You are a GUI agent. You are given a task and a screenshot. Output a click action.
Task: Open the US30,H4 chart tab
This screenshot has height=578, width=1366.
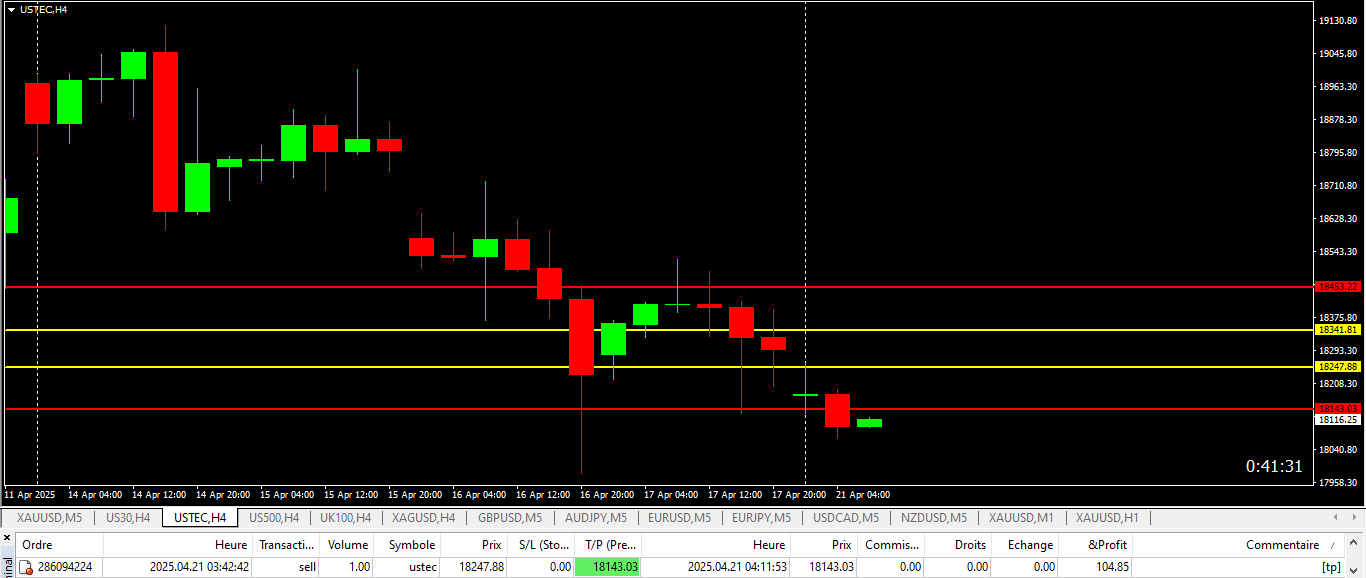tap(128, 518)
